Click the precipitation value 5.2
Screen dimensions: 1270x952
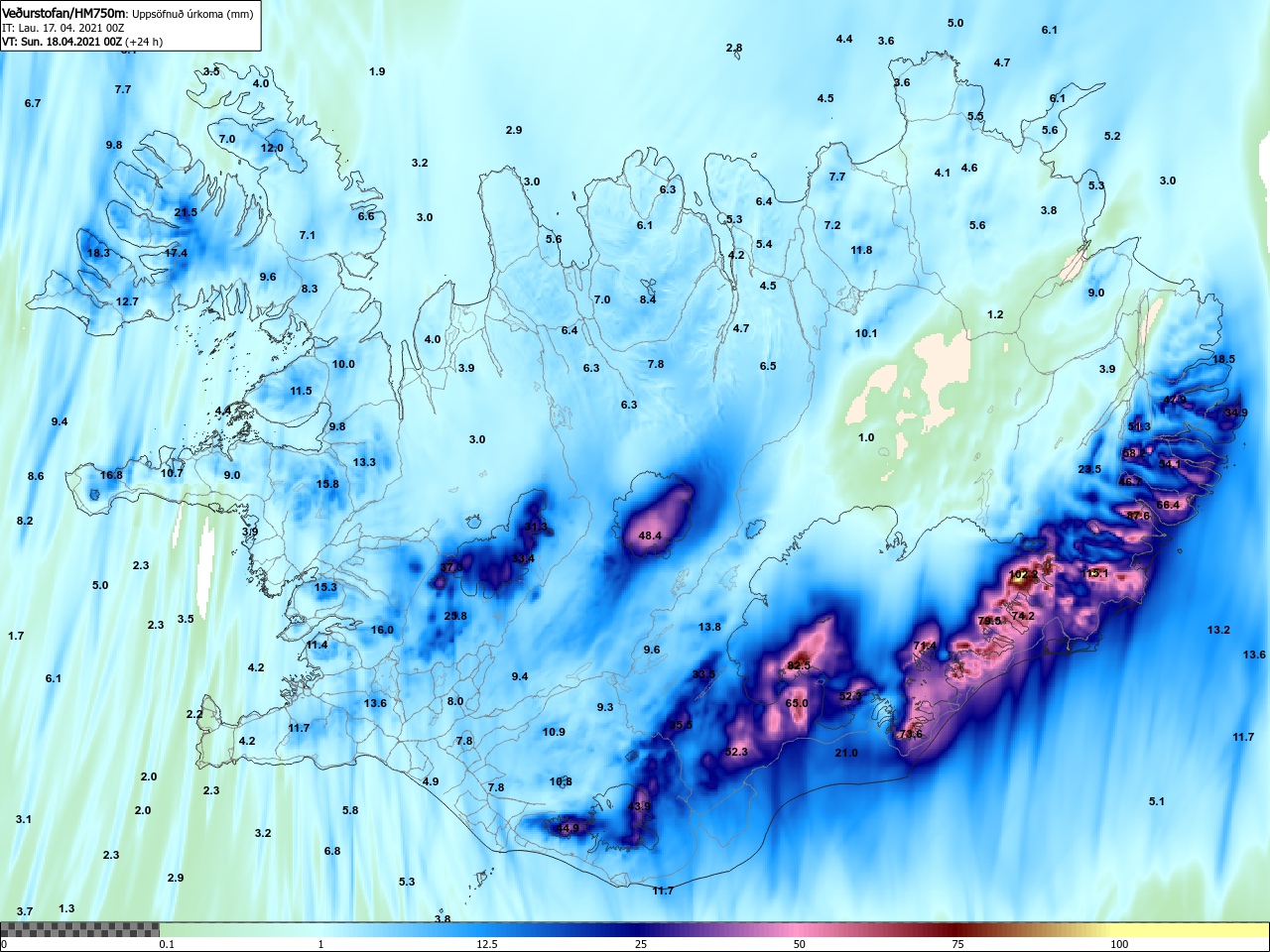coord(1112,136)
